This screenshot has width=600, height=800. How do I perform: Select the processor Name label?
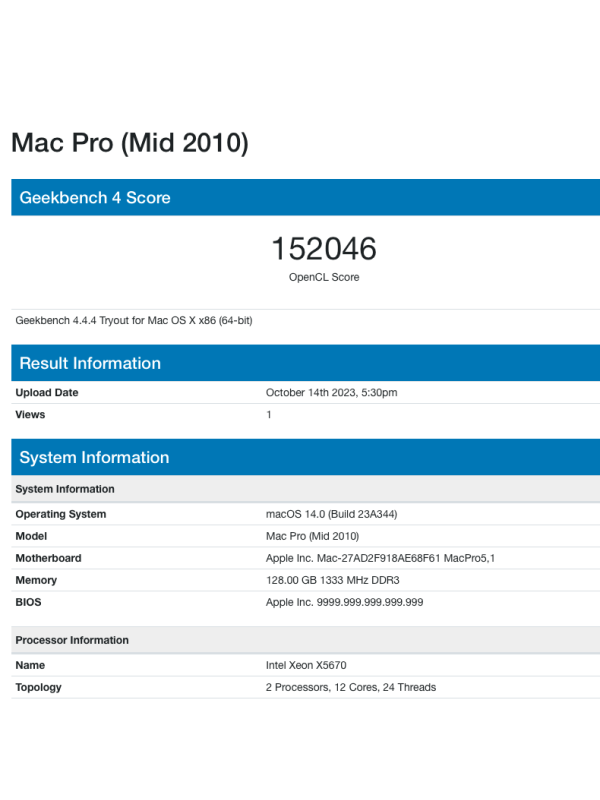click(30, 665)
